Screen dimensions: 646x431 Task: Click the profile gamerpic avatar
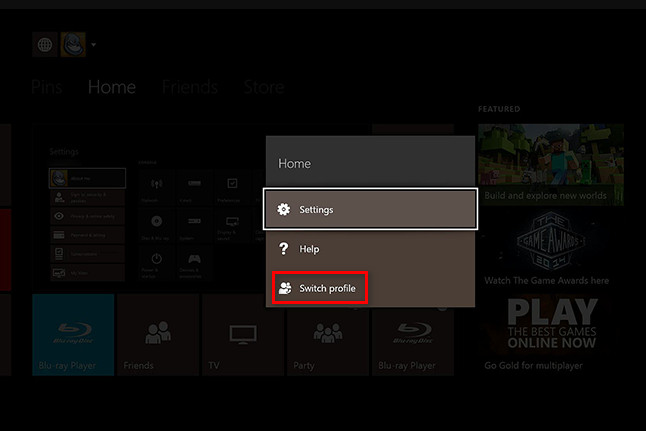[x=73, y=45]
